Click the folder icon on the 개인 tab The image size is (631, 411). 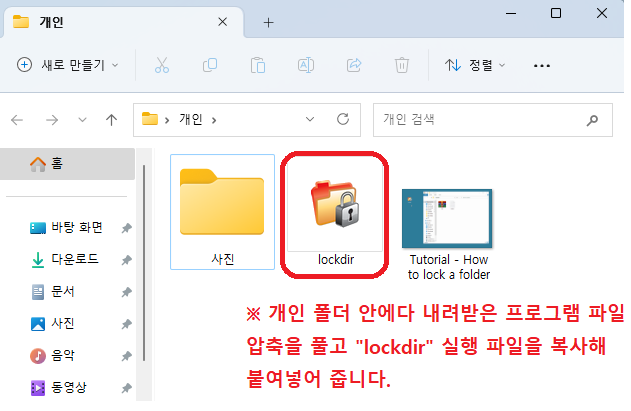pyautogui.click(x=21, y=22)
